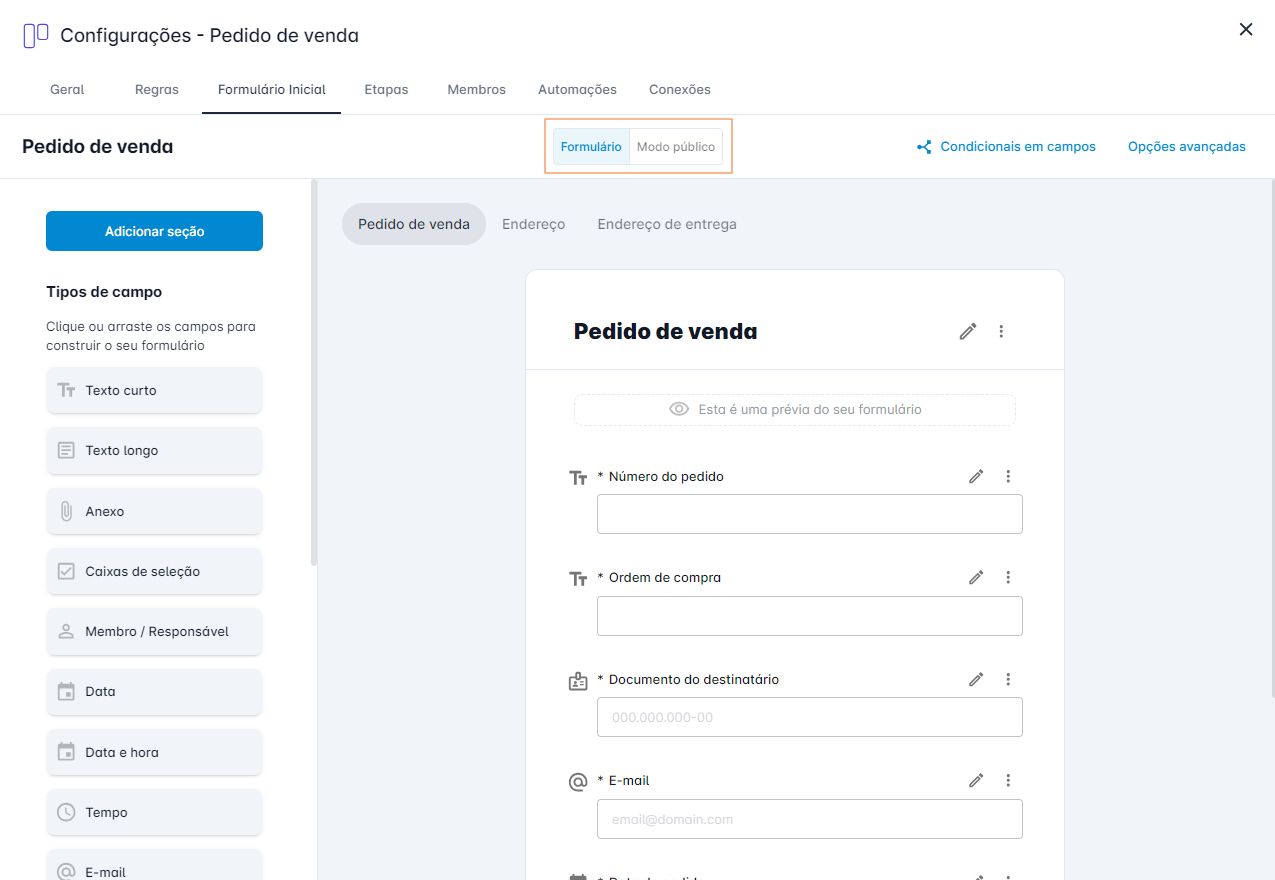Select the Pedido de venda section tab

[x=414, y=224]
